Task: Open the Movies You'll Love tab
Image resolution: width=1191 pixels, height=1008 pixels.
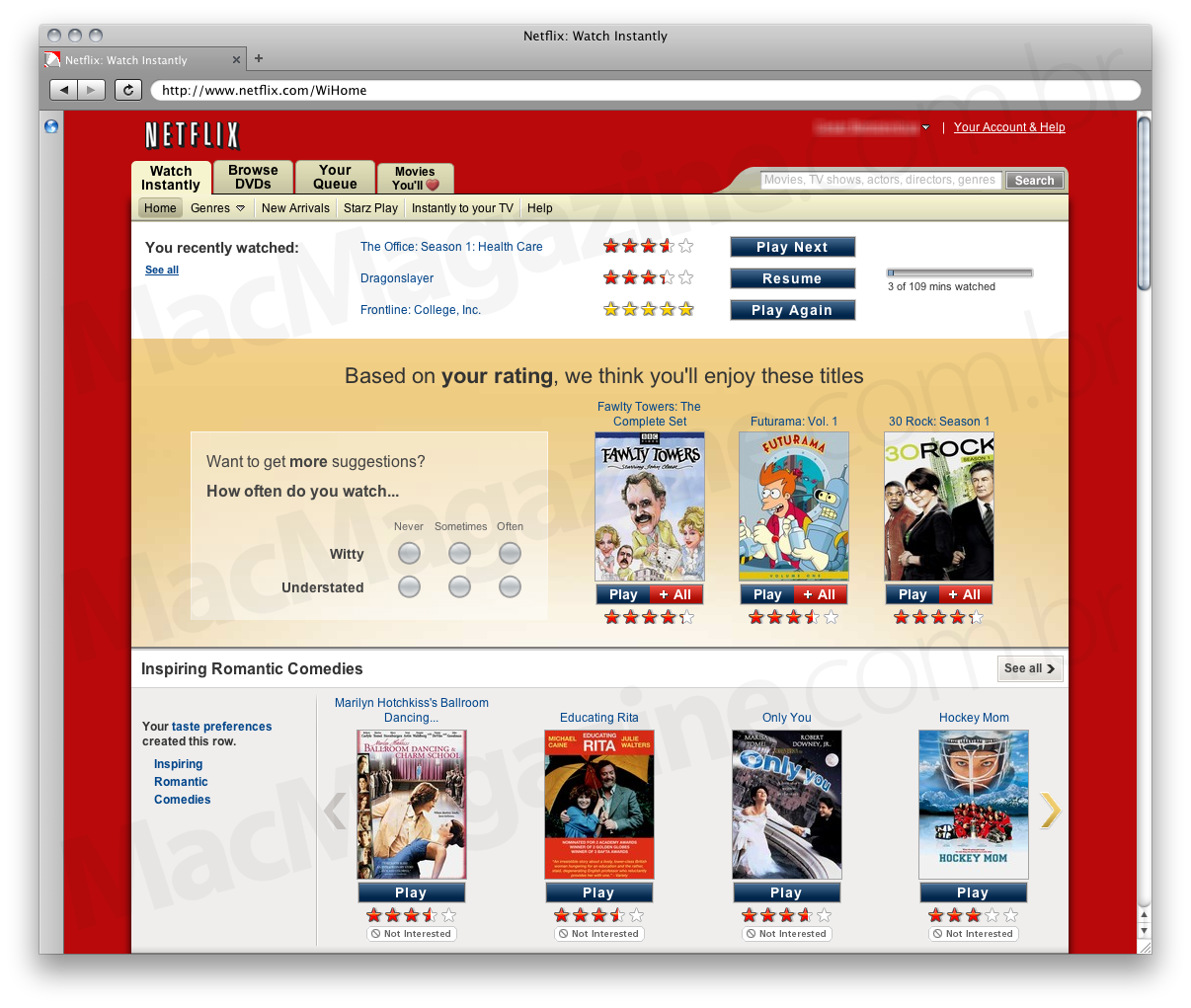Action: [415, 178]
